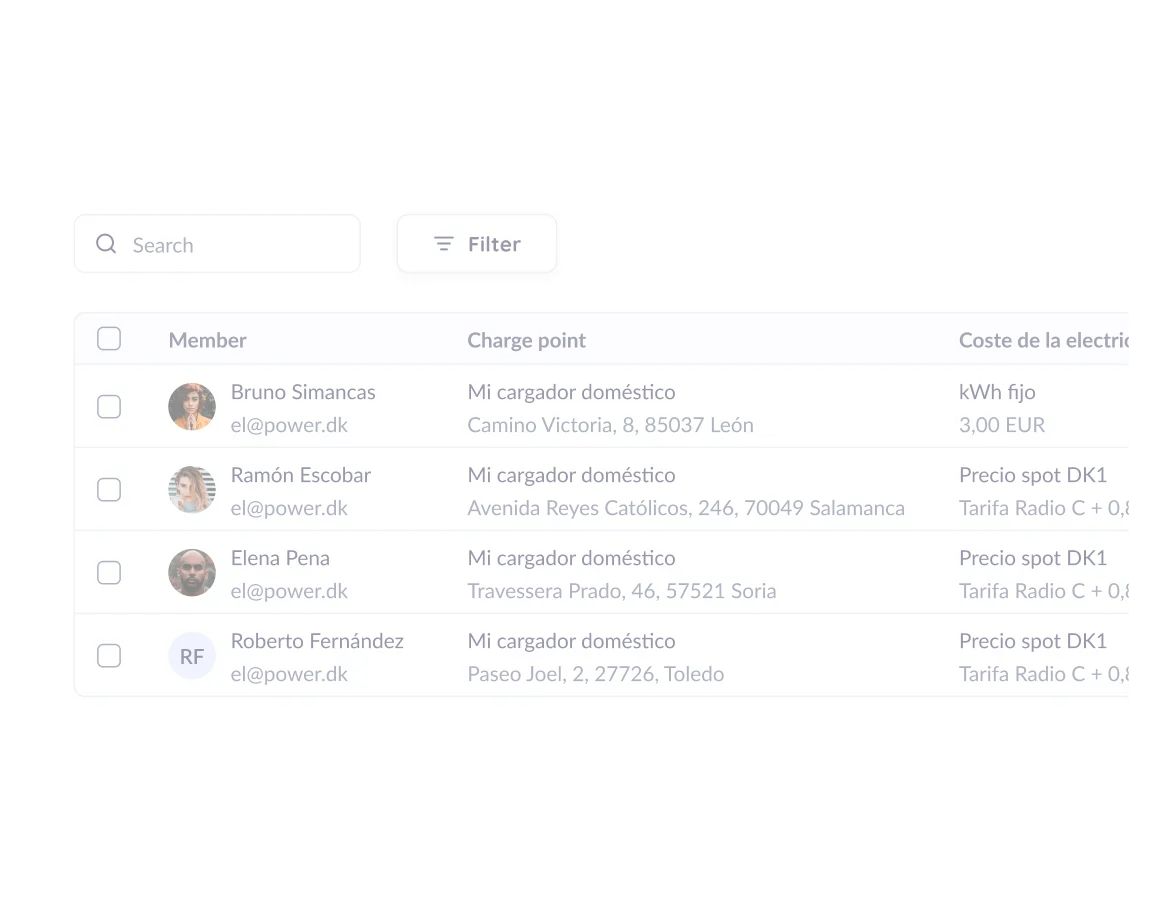This screenshot has height=900, width=1160.
Task: Open Ramón Escobar avatar photo
Action: tap(192, 489)
